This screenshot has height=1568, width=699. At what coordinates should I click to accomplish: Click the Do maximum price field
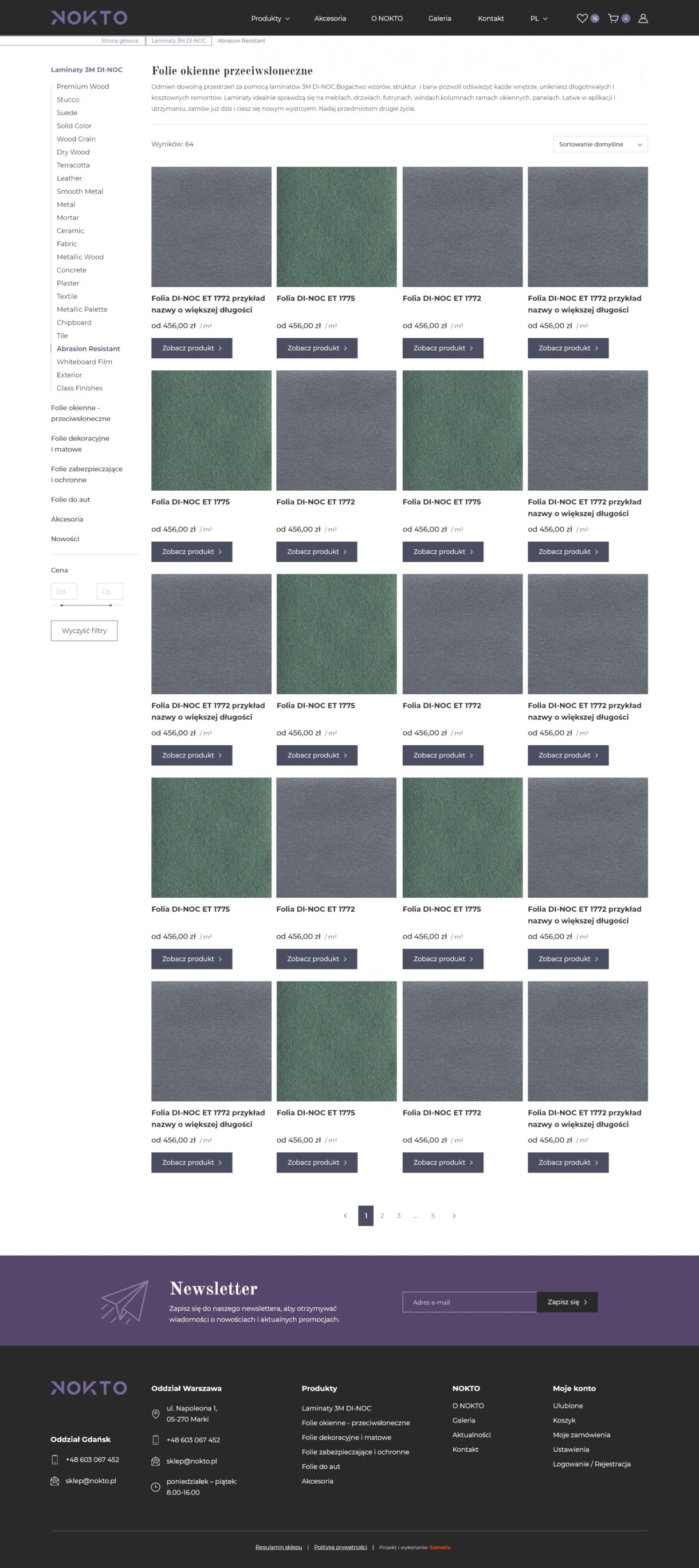(109, 592)
